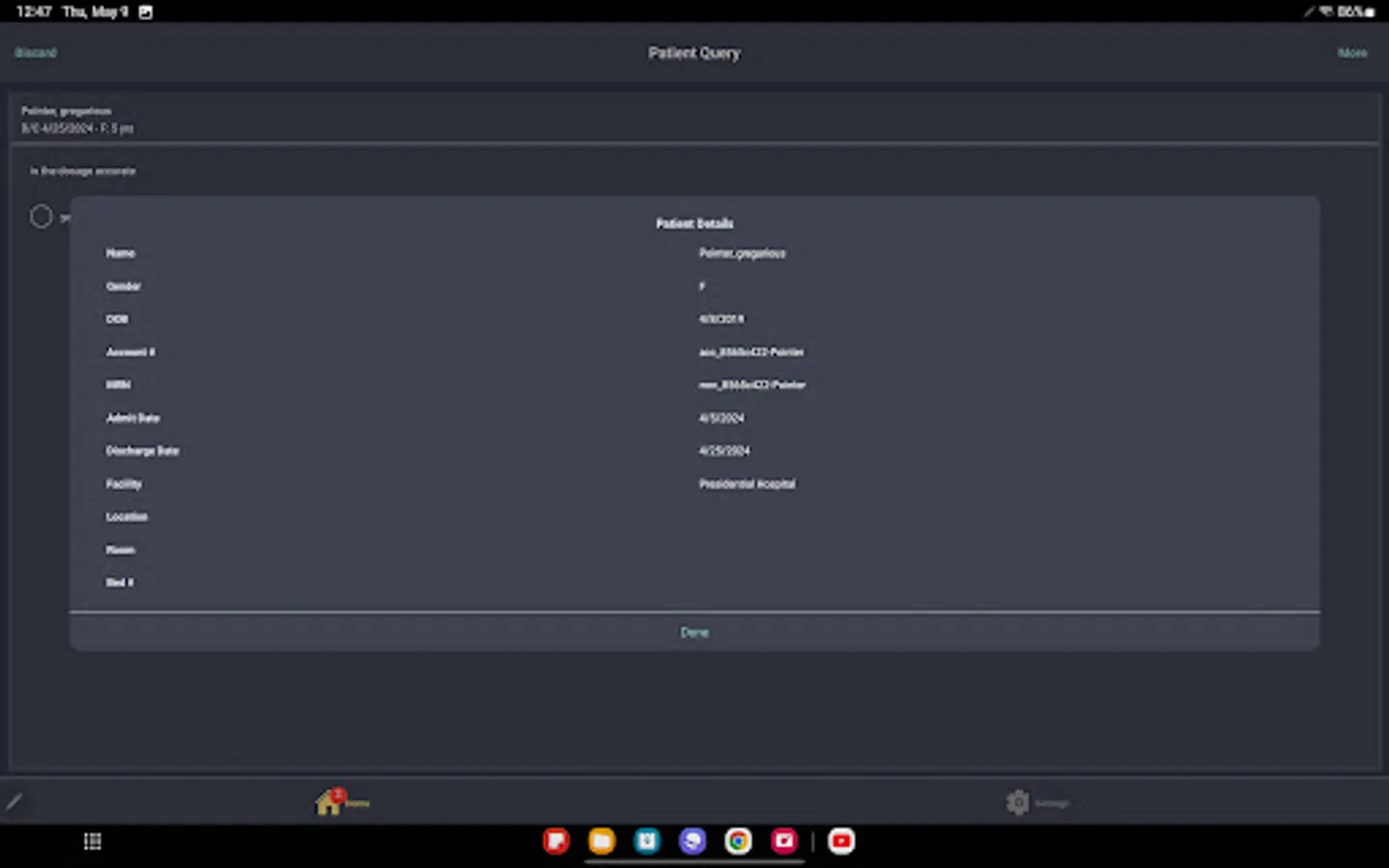The image size is (1389, 868).
Task: Click the Discharge Date label
Action: coord(143,451)
